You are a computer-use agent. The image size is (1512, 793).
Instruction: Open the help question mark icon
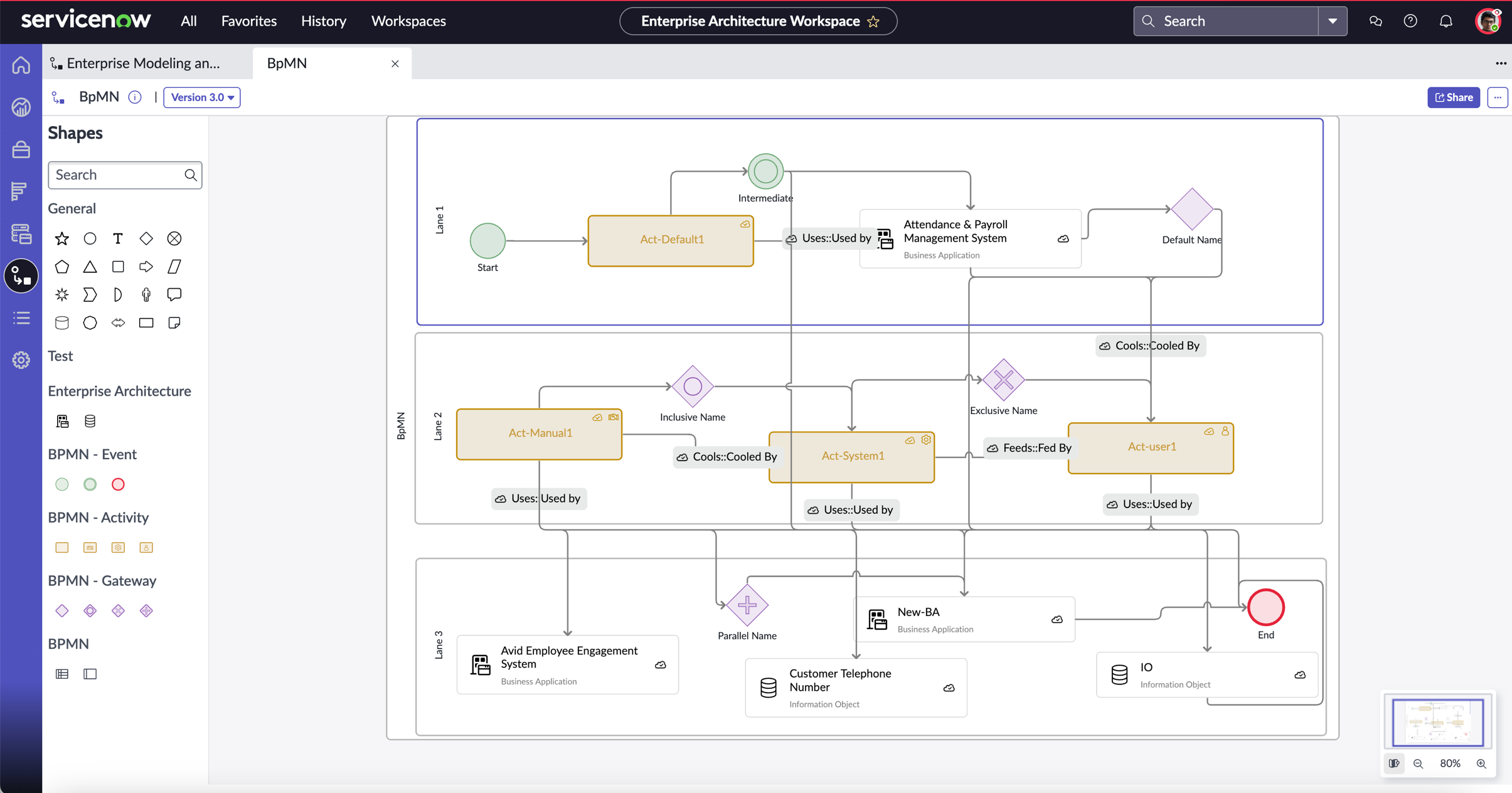(1410, 21)
